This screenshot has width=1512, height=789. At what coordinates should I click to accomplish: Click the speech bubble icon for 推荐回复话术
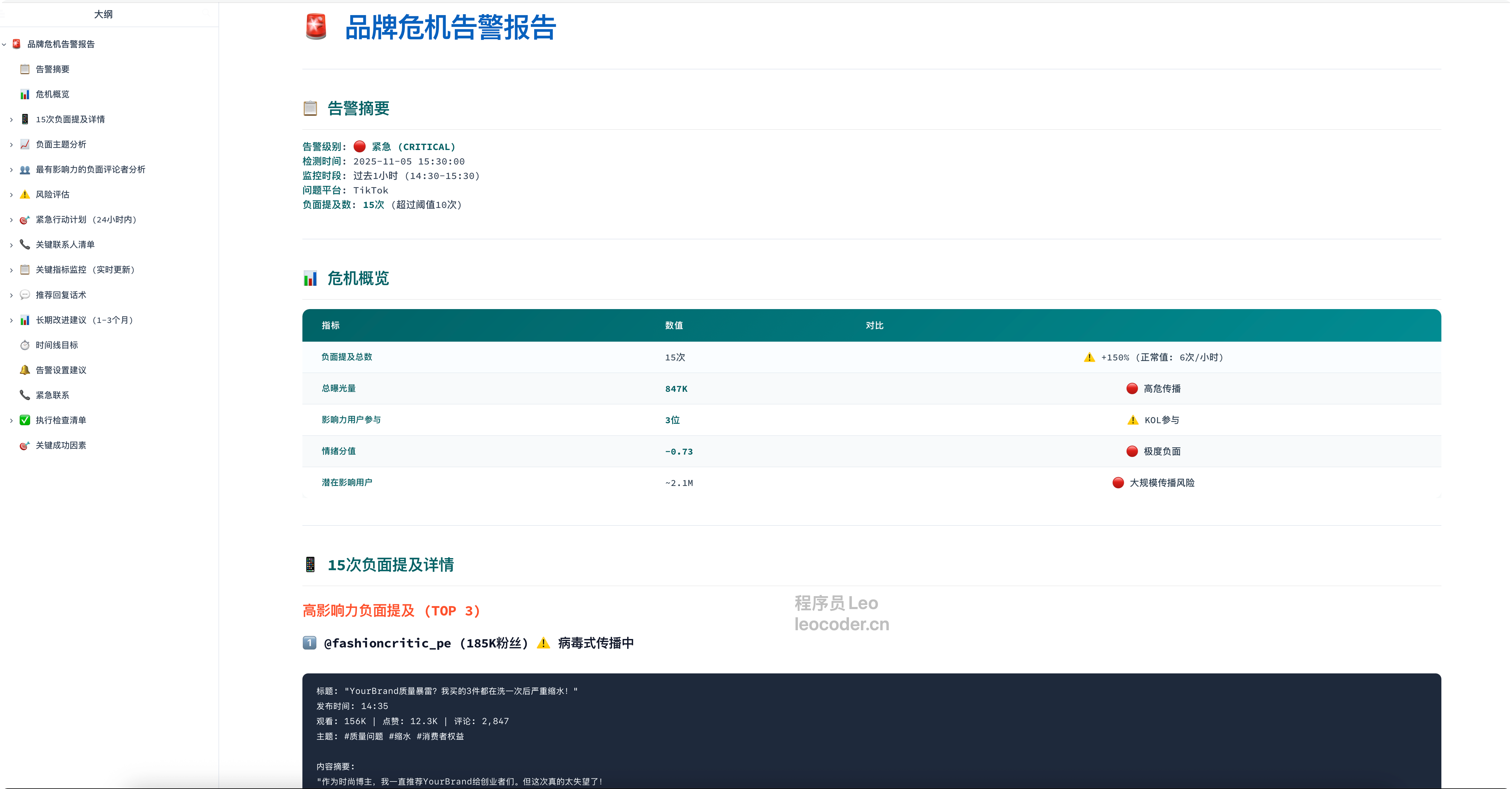coord(25,295)
